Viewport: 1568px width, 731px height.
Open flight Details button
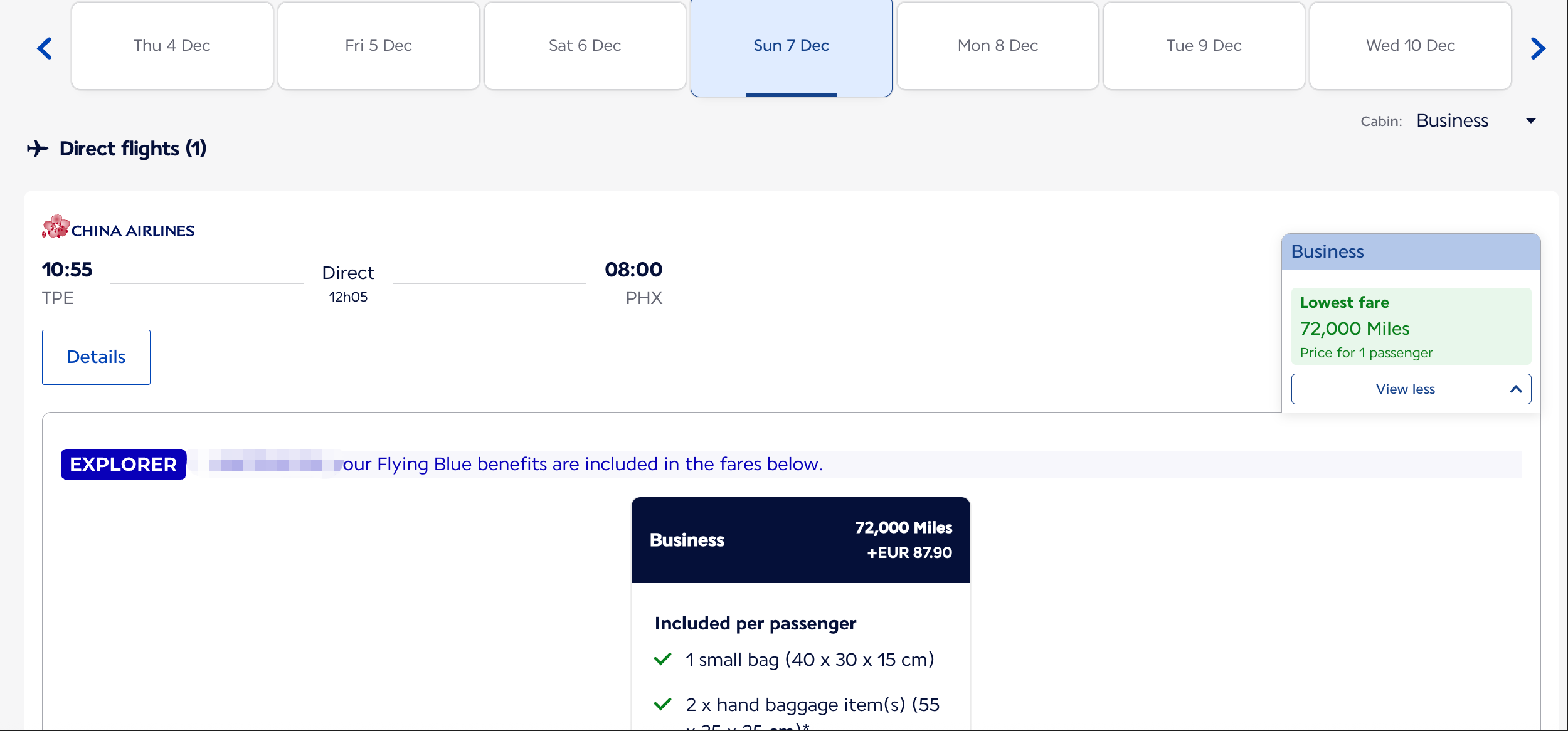coord(96,357)
